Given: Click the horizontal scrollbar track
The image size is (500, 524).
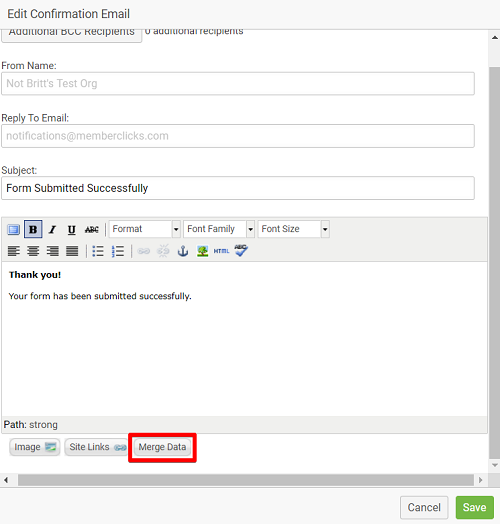Looking at the screenshot, I should coord(246,480).
